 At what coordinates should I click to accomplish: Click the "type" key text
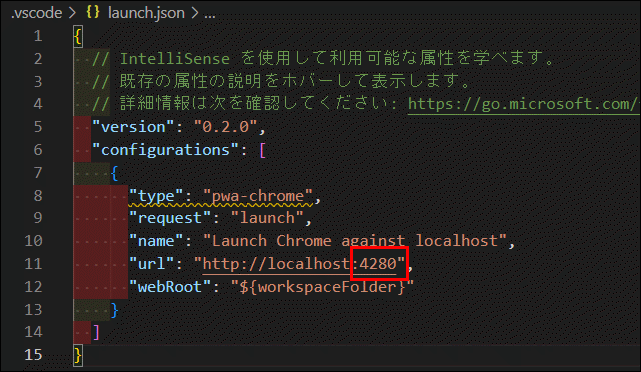tap(155, 196)
